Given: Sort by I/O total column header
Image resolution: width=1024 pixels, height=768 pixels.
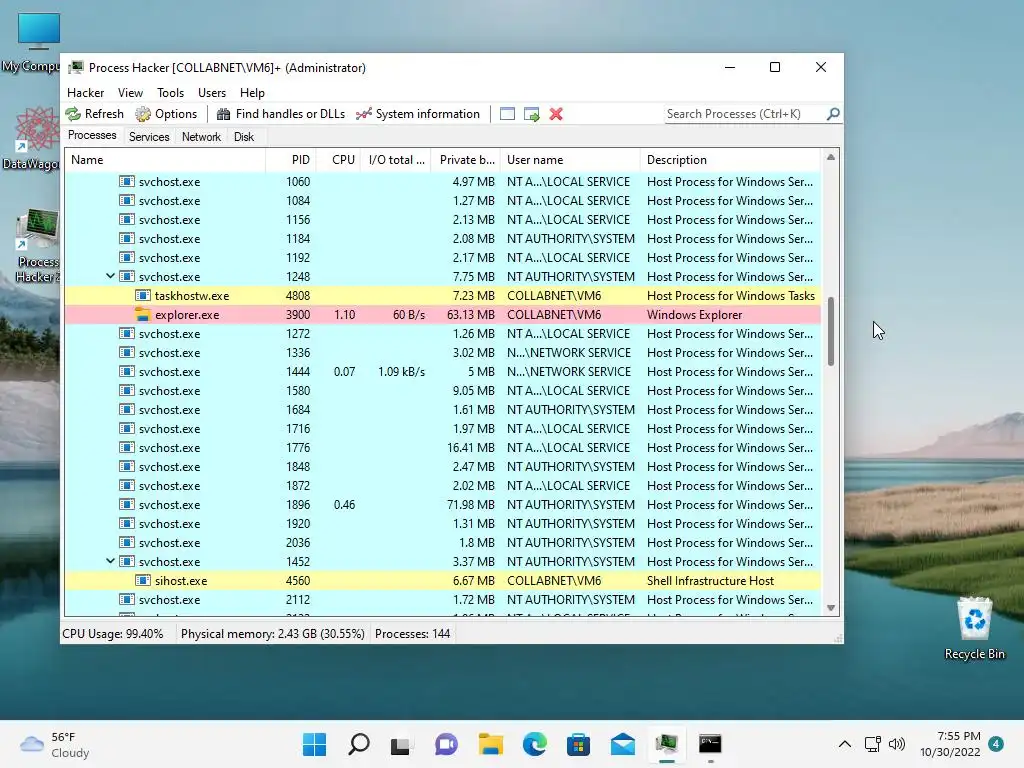Looking at the screenshot, I should (396, 160).
